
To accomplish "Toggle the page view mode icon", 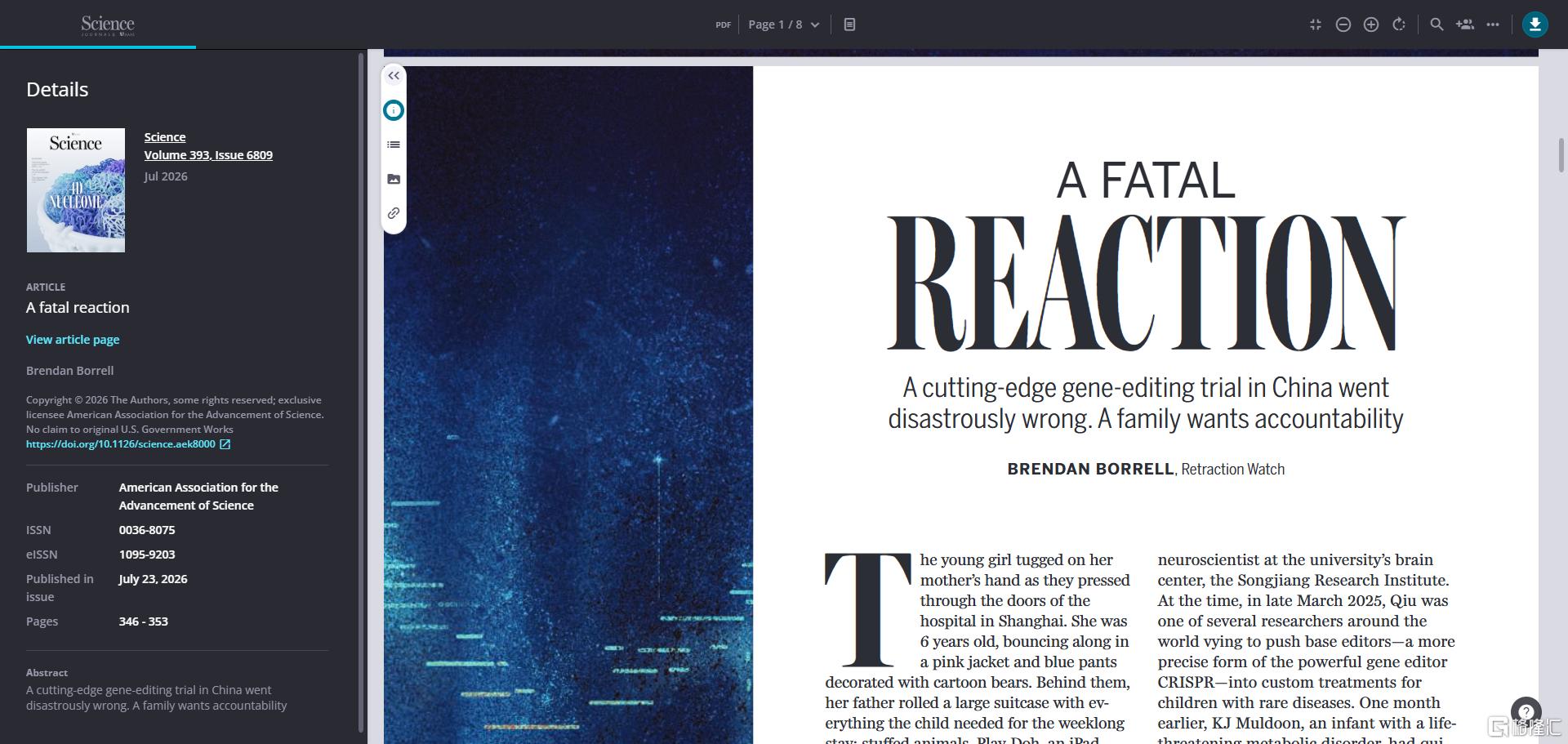I will 849,25.
